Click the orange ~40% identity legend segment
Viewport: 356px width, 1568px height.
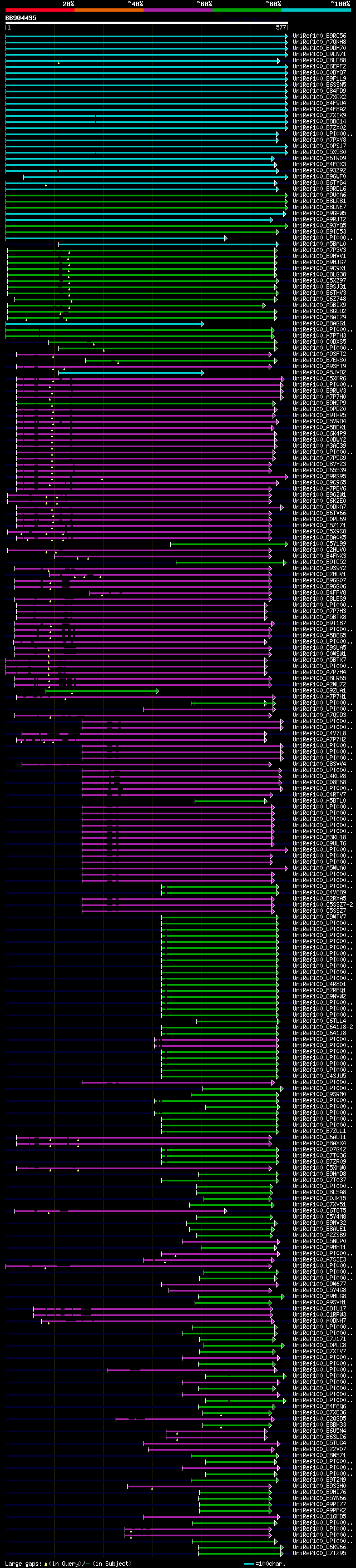(x=109, y=11)
